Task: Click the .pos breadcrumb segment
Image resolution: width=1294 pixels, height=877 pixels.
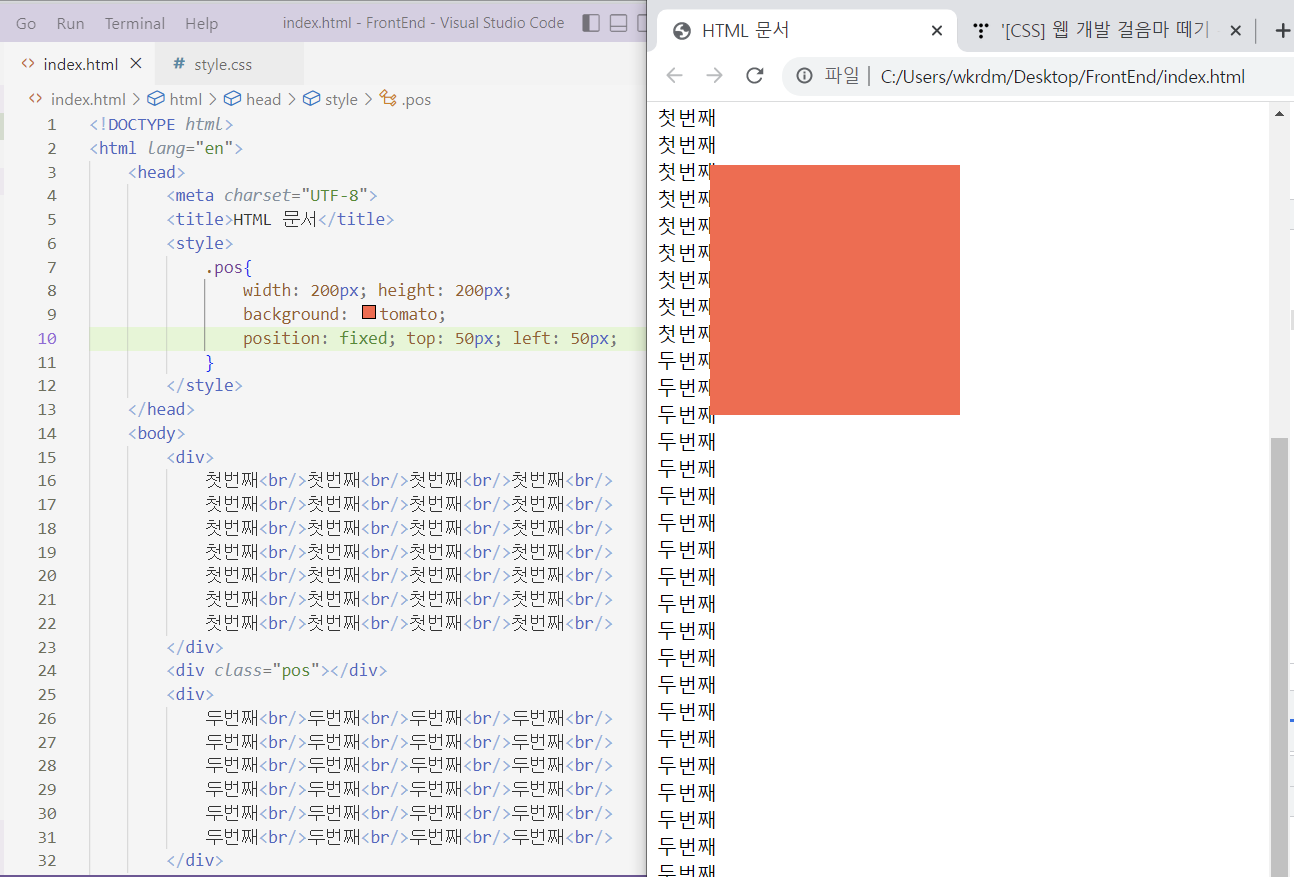Action: click(416, 99)
